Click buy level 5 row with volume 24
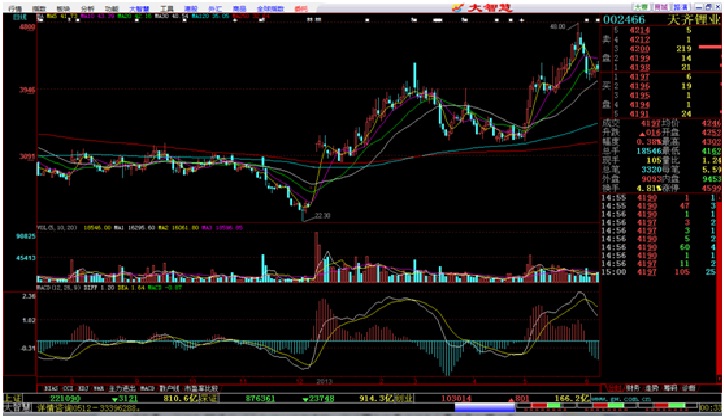The height and width of the screenshot is (418, 724). pyautogui.click(x=661, y=114)
